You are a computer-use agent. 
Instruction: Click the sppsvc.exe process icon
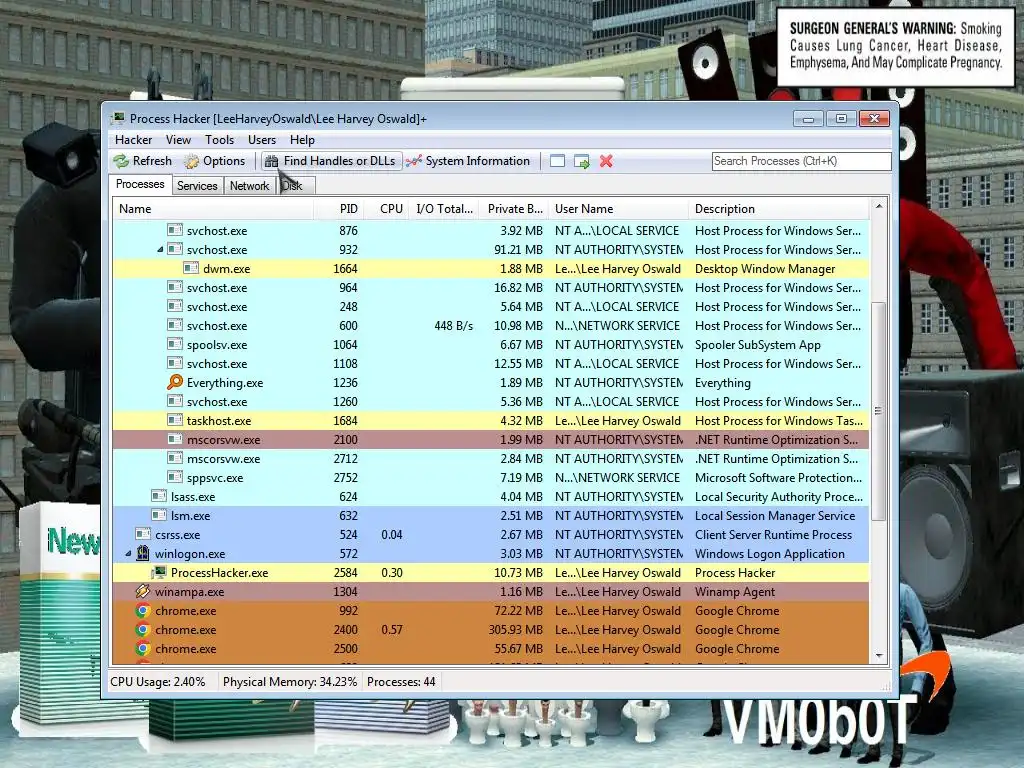pos(174,477)
